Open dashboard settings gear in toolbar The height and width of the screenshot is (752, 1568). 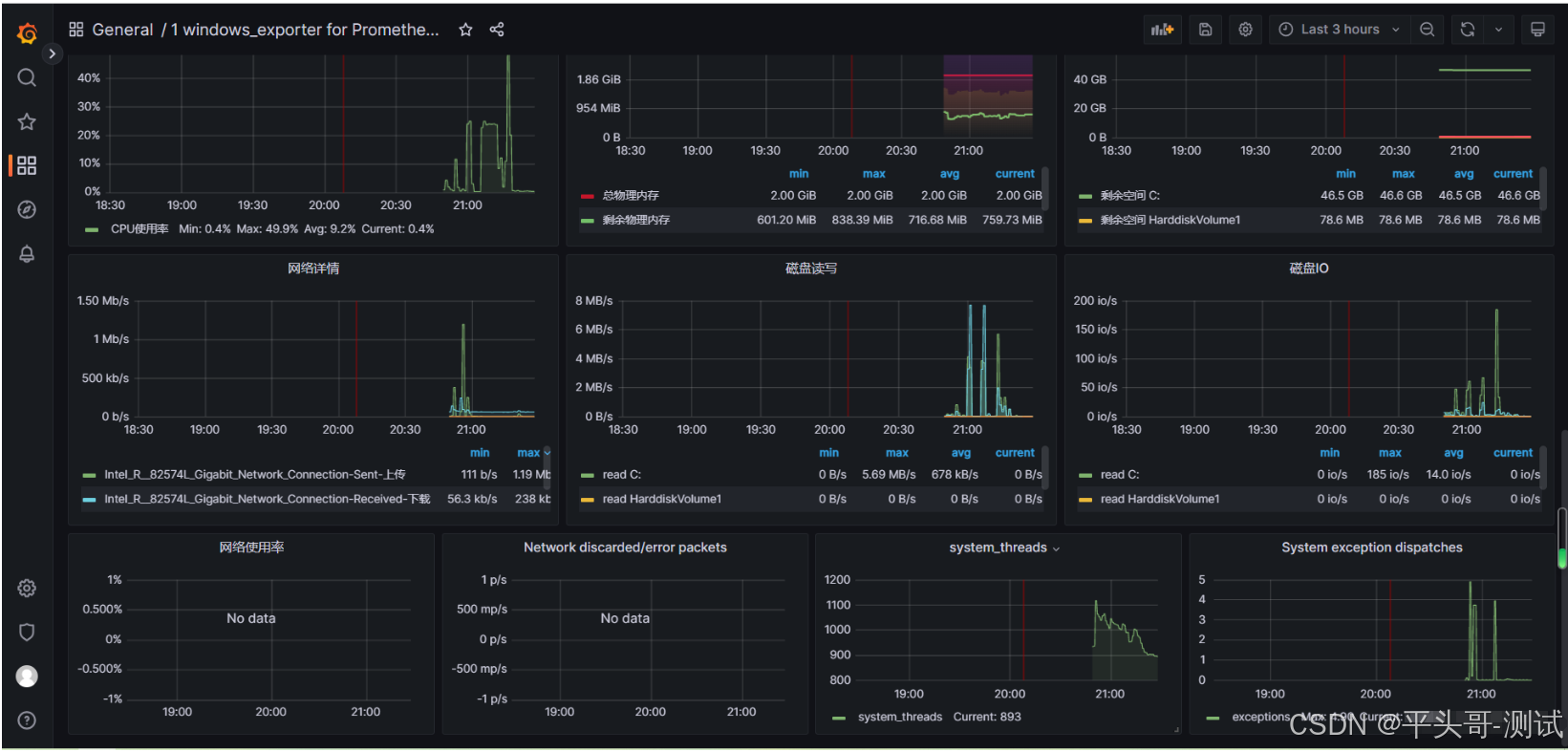click(1245, 30)
